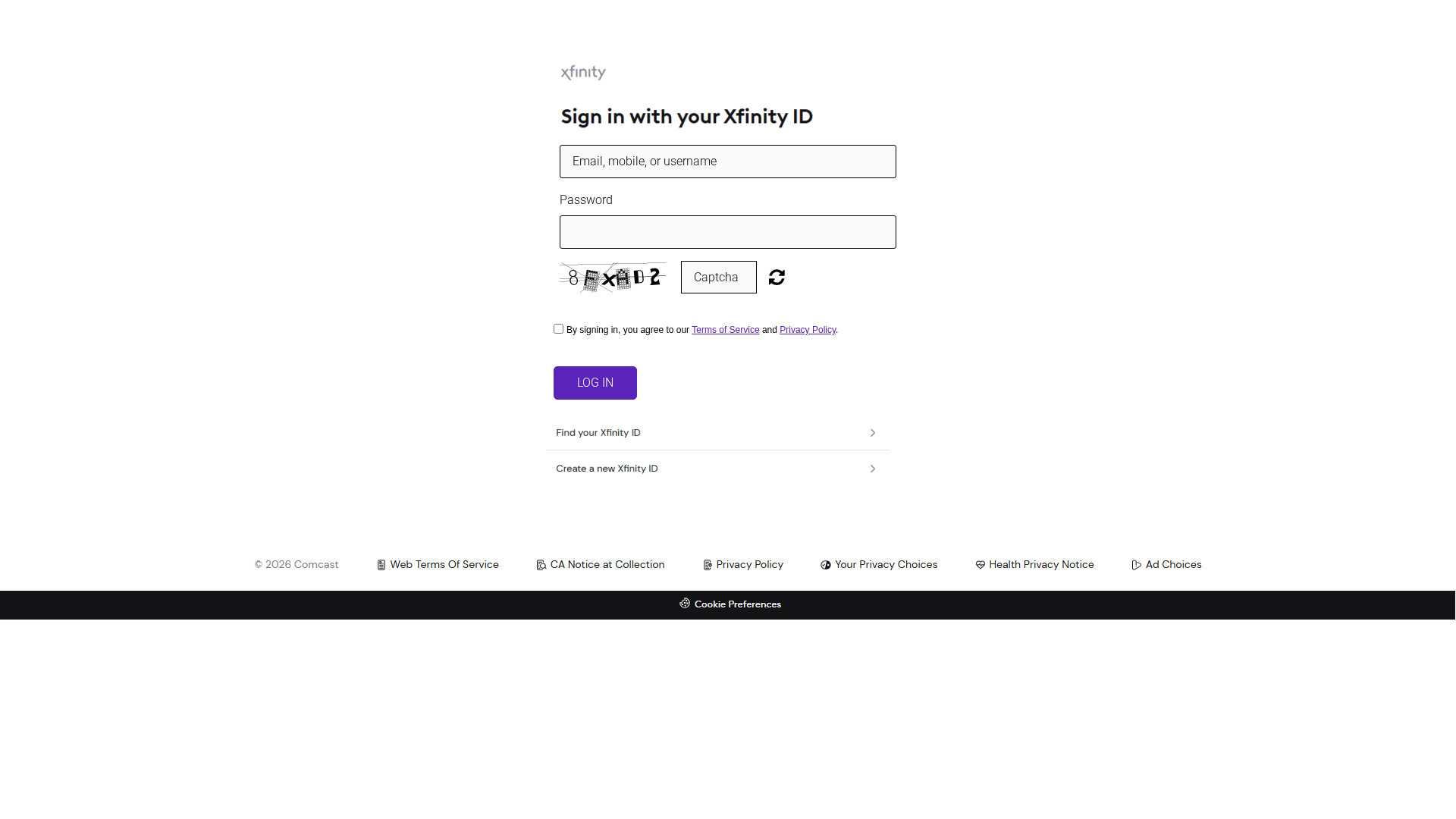
Task: Open the footer Privacy Policy link
Action: coord(750,565)
